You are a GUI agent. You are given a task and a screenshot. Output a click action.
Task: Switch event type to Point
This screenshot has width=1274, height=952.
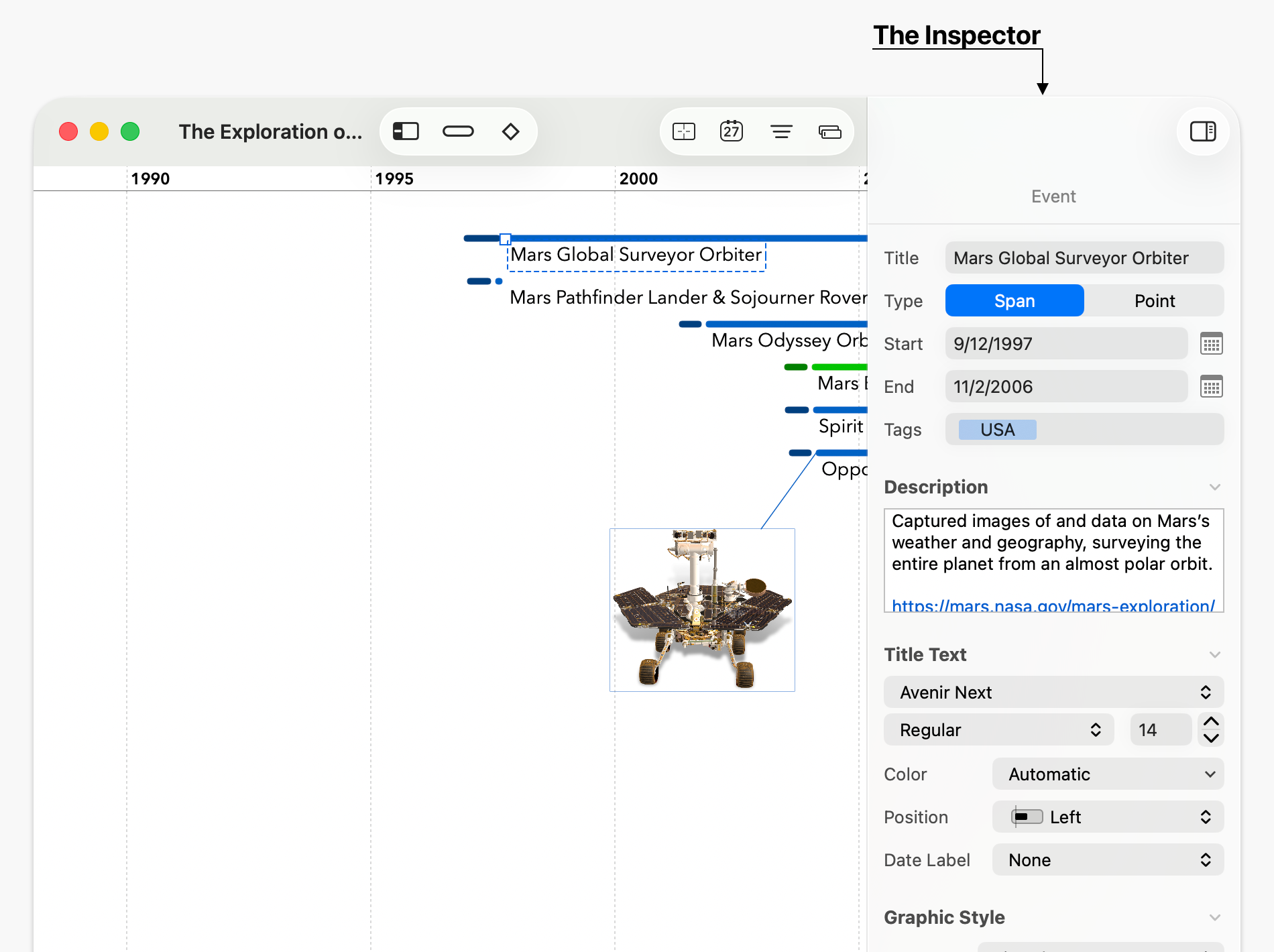tap(1154, 301)
